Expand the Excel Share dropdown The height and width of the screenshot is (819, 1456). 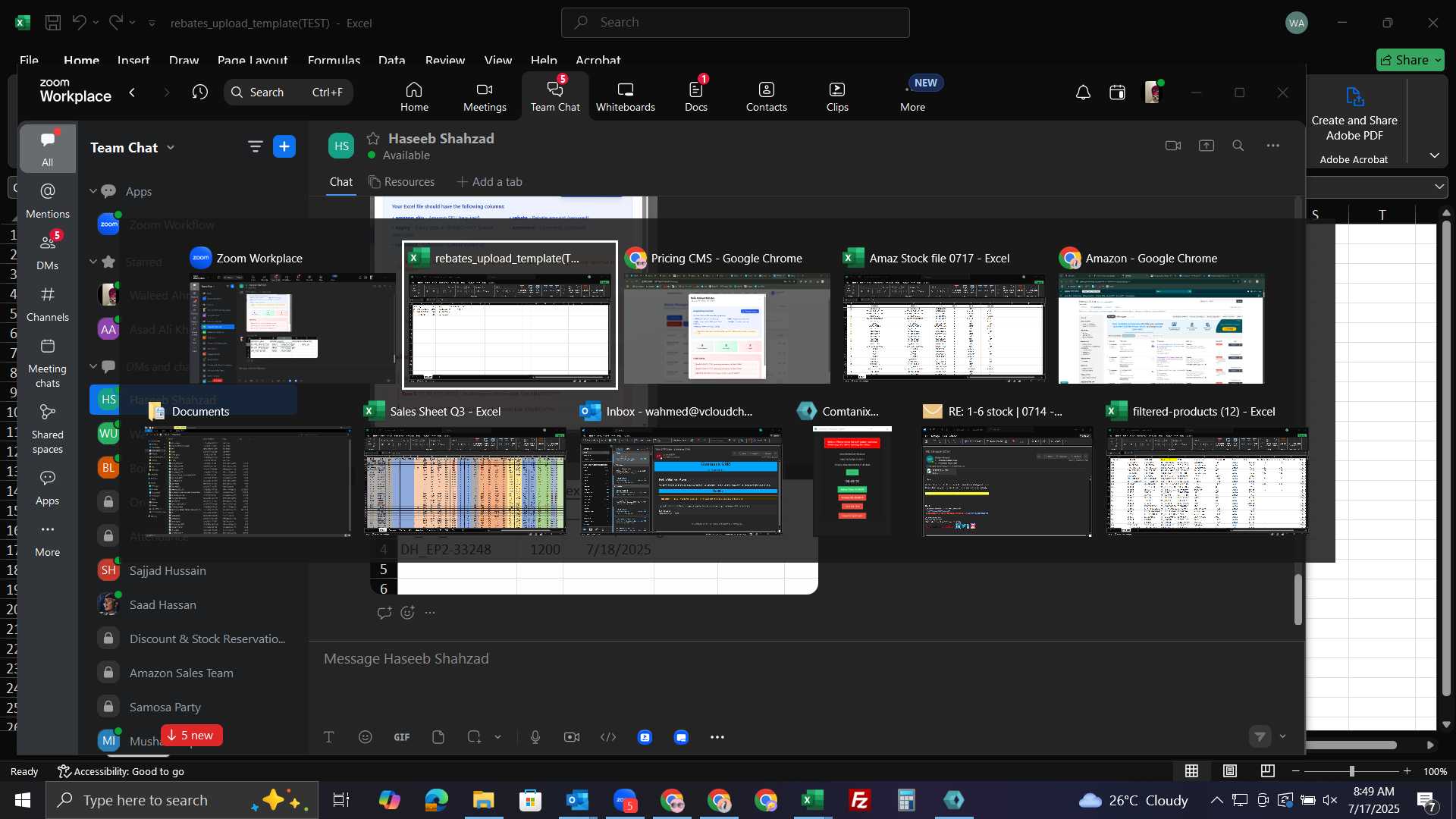pos(1438,60)
